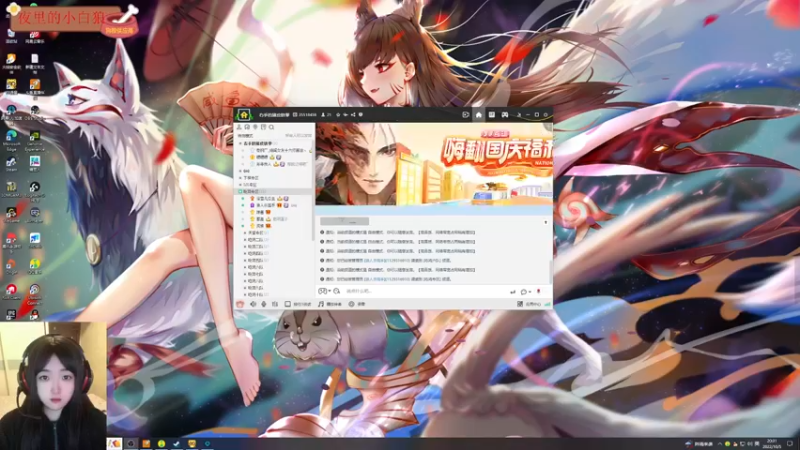Image resolution: width=800 pixels, height=450 pixels.
Task: Click the blue link in the fourth chat notice
Action: [387, 261]
